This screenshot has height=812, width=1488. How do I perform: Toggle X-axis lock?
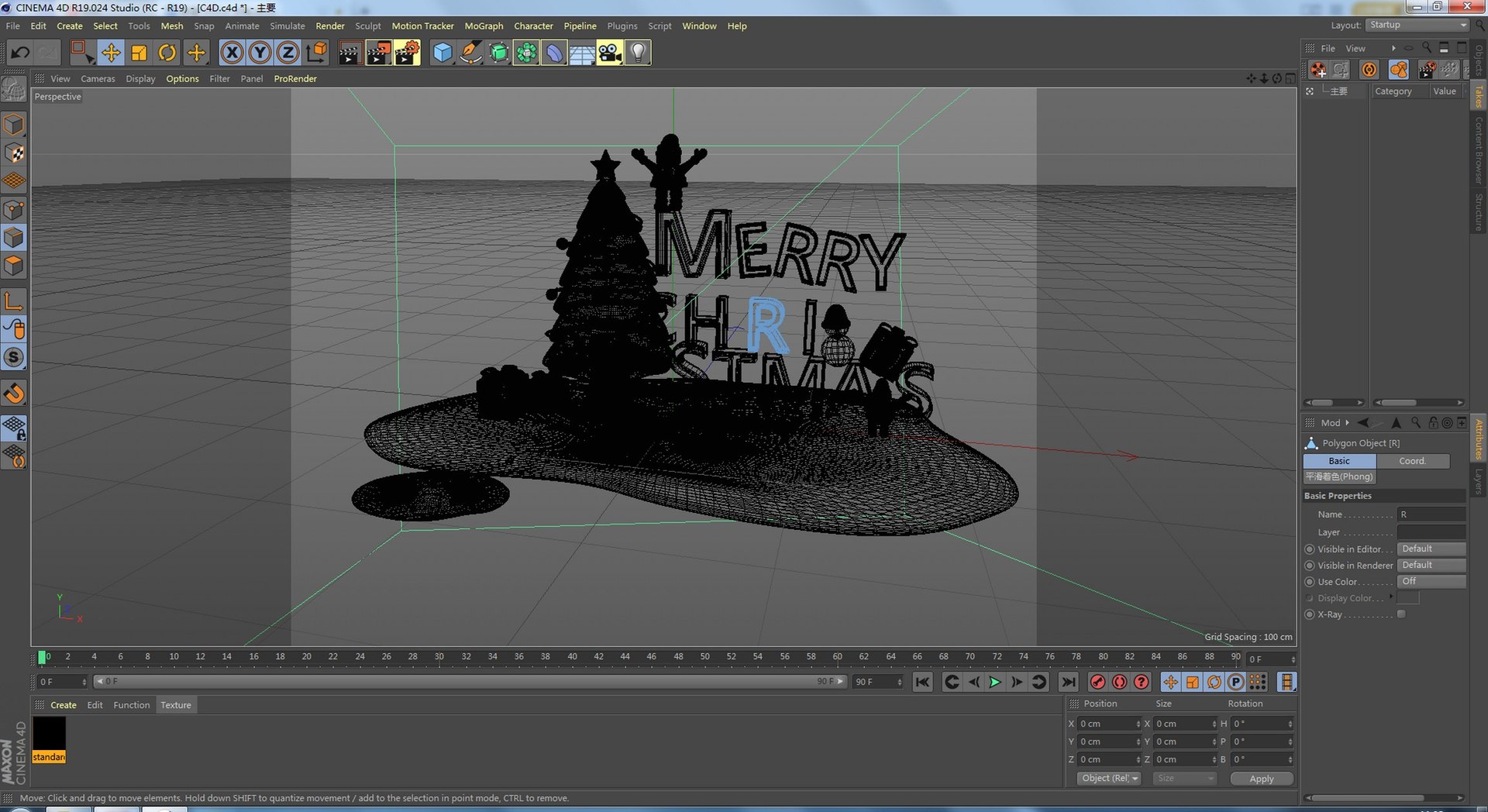click(232, 53)
